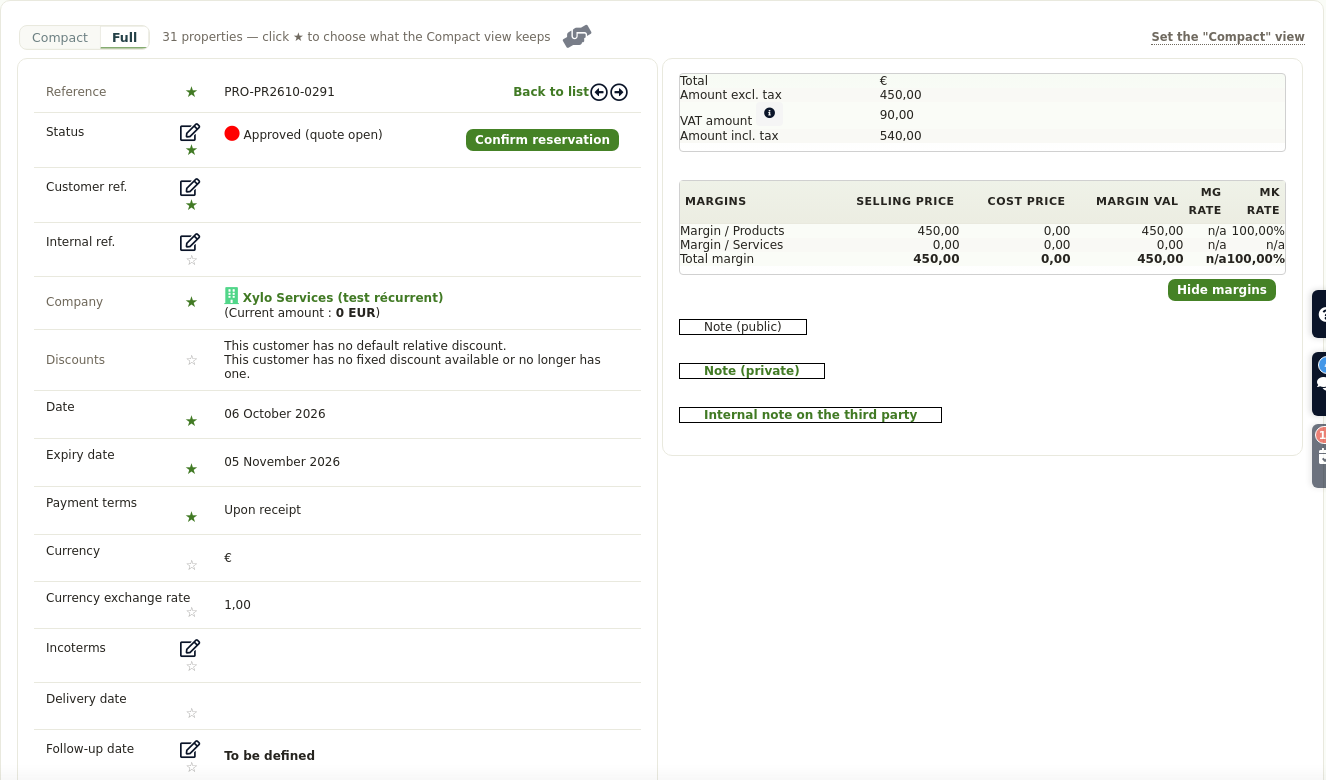Toggle star for Delivery date
The width and height of the screenshot is (1326, 780).
tap(192, 713)
